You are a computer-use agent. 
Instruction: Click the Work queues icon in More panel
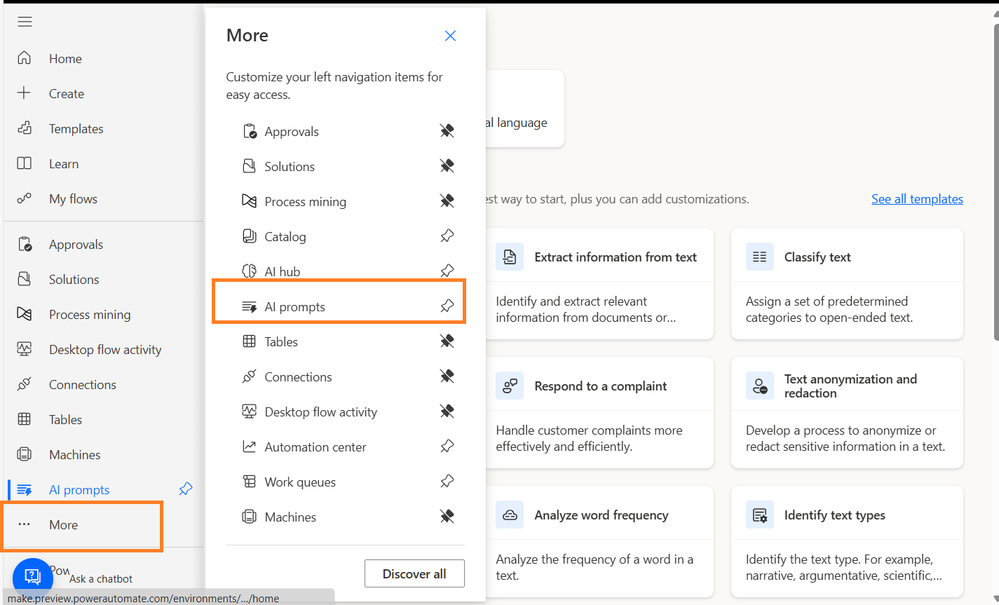pyautogui.click(x=249, y=481)
